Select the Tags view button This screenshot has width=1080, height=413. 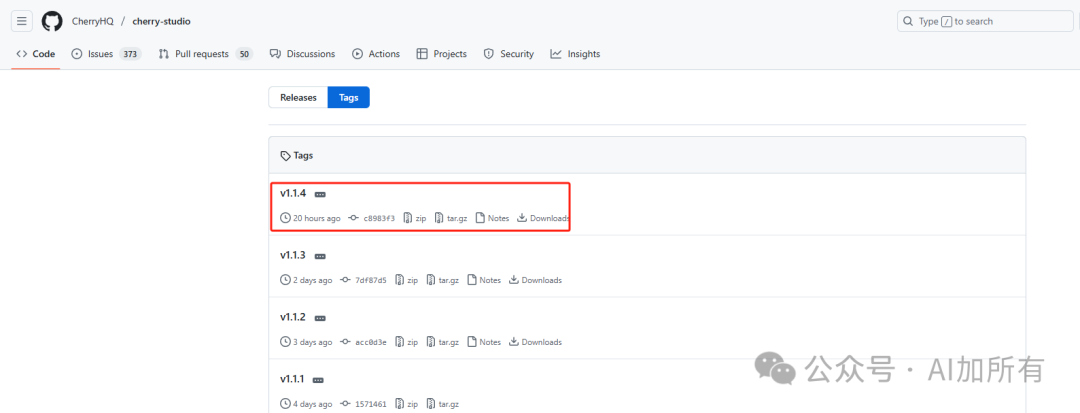click(349, 98)
